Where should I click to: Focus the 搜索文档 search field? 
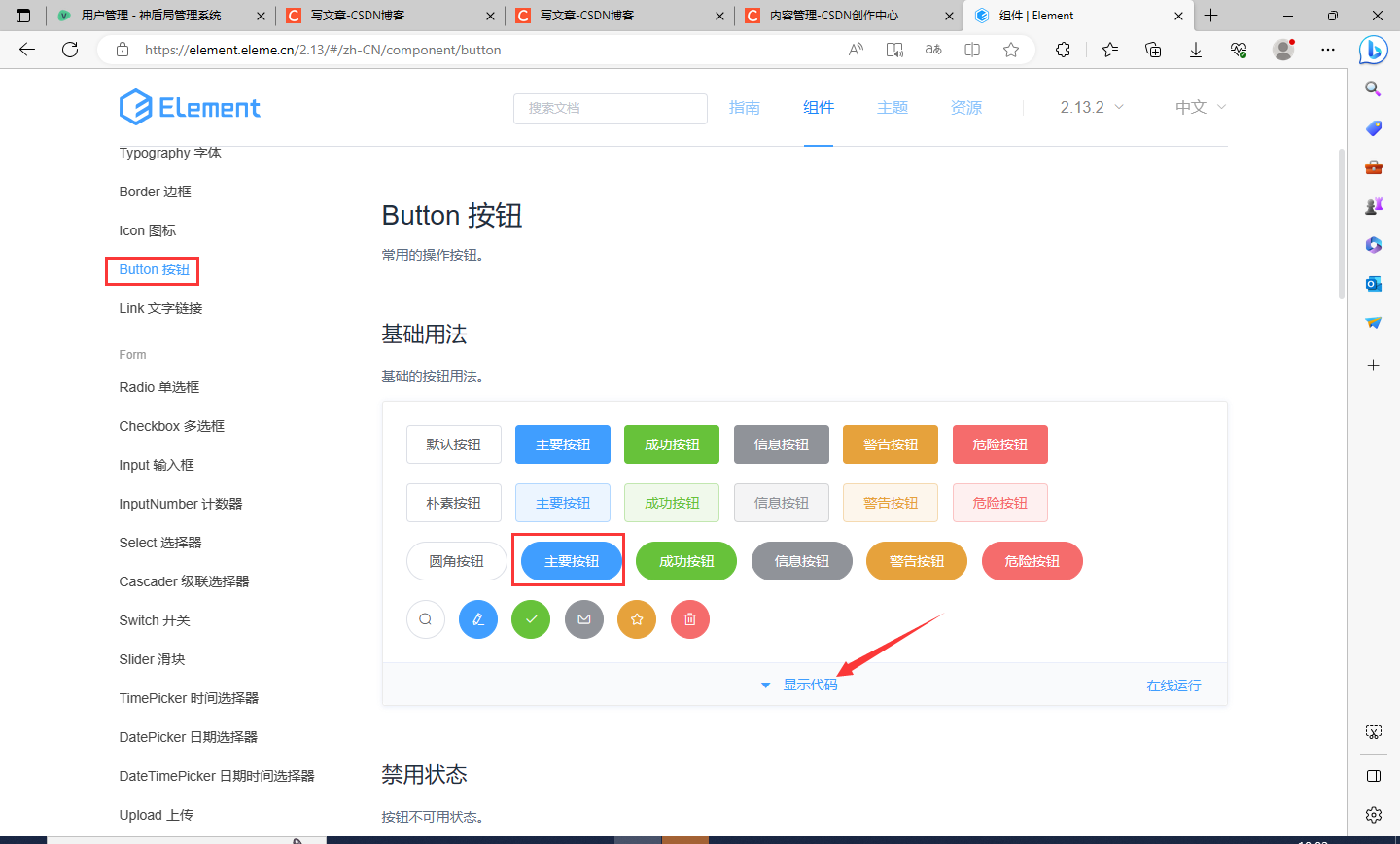click(x=611, y=108)
